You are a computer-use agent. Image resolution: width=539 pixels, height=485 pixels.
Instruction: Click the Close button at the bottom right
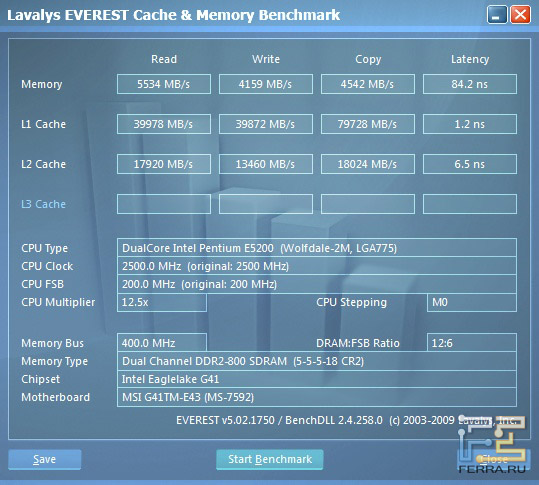click(x=494, y=459)
